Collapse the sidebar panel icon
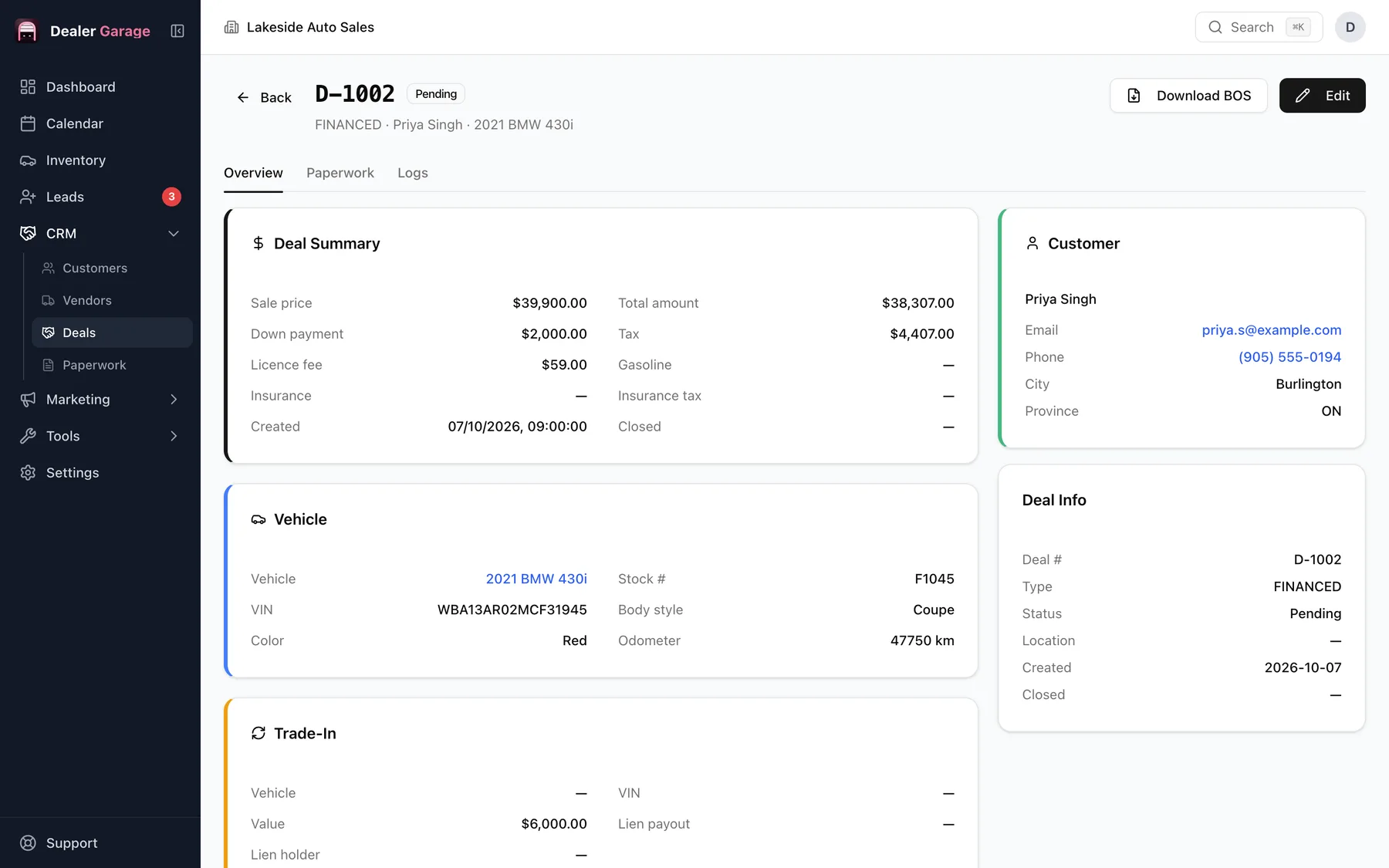The width and height of the screenshot is (1389, 868). click(x=177, y=31)
